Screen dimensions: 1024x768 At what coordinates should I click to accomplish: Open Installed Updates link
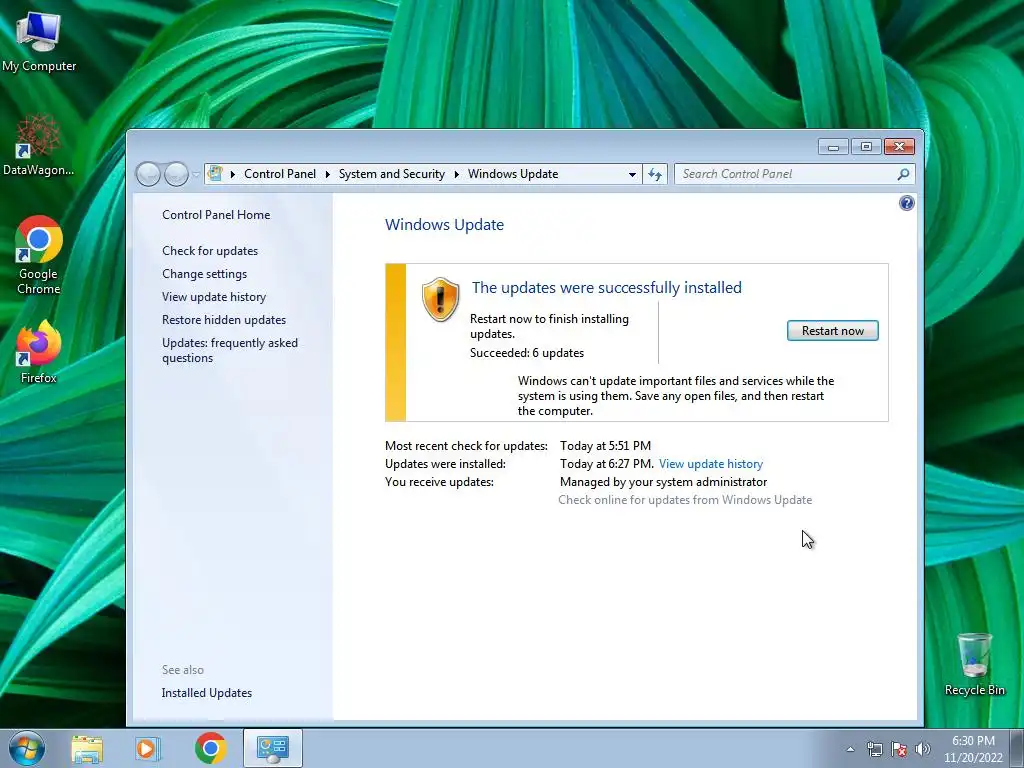(x=206, y=693)
